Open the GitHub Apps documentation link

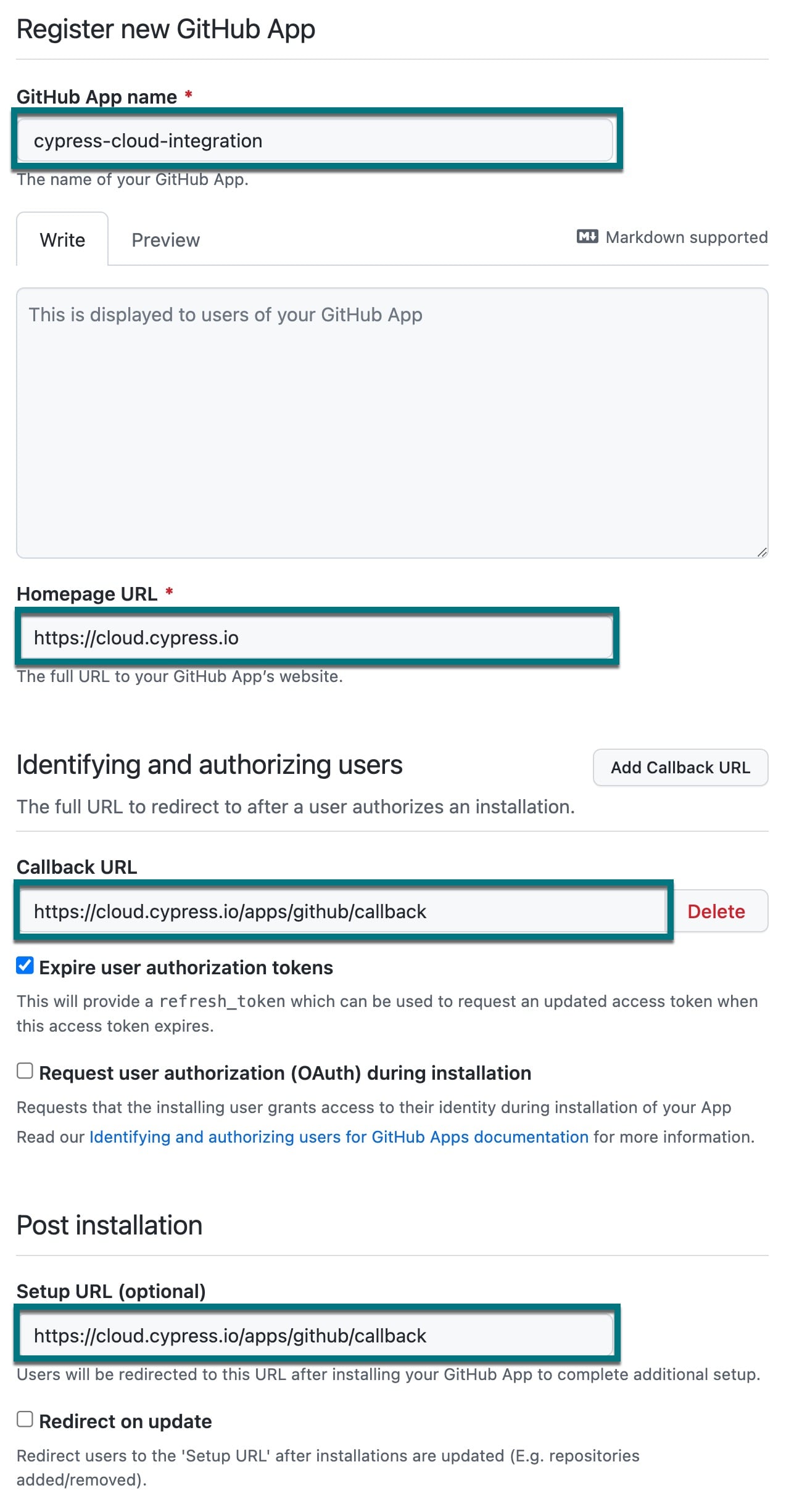pyautogui.click(x=338, y=1136)
